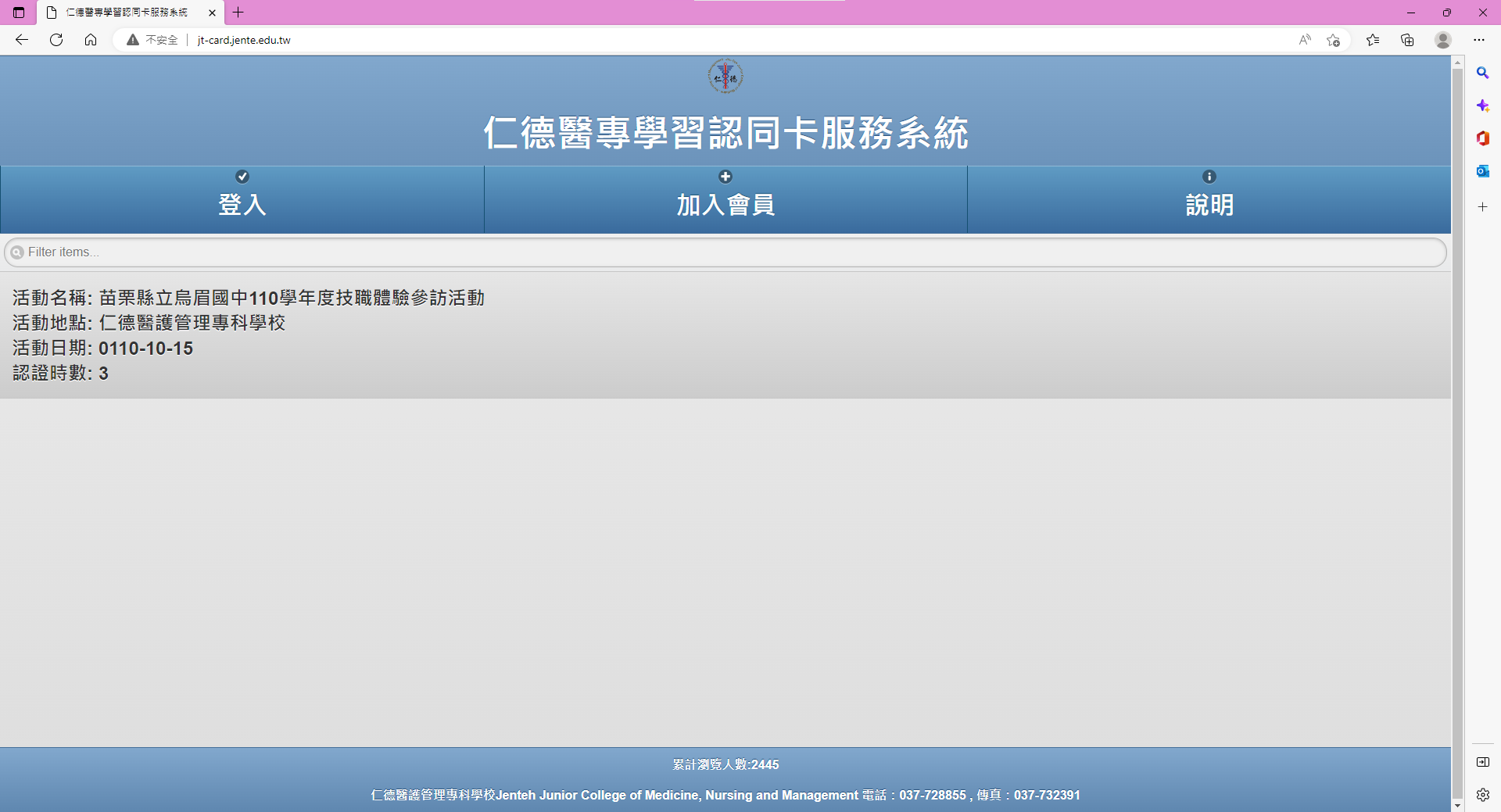This screenshot has height=812, width=1501.
Task: Click the 仁德 school logo emblem
Action: (725, 76)
